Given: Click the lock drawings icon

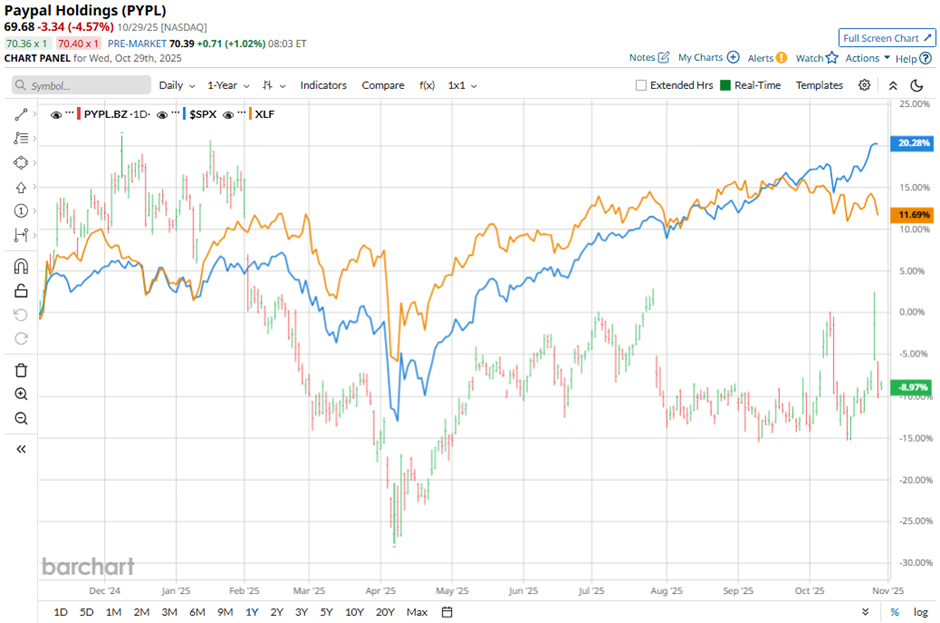Looking at the screenshot, I should point(21,291).
